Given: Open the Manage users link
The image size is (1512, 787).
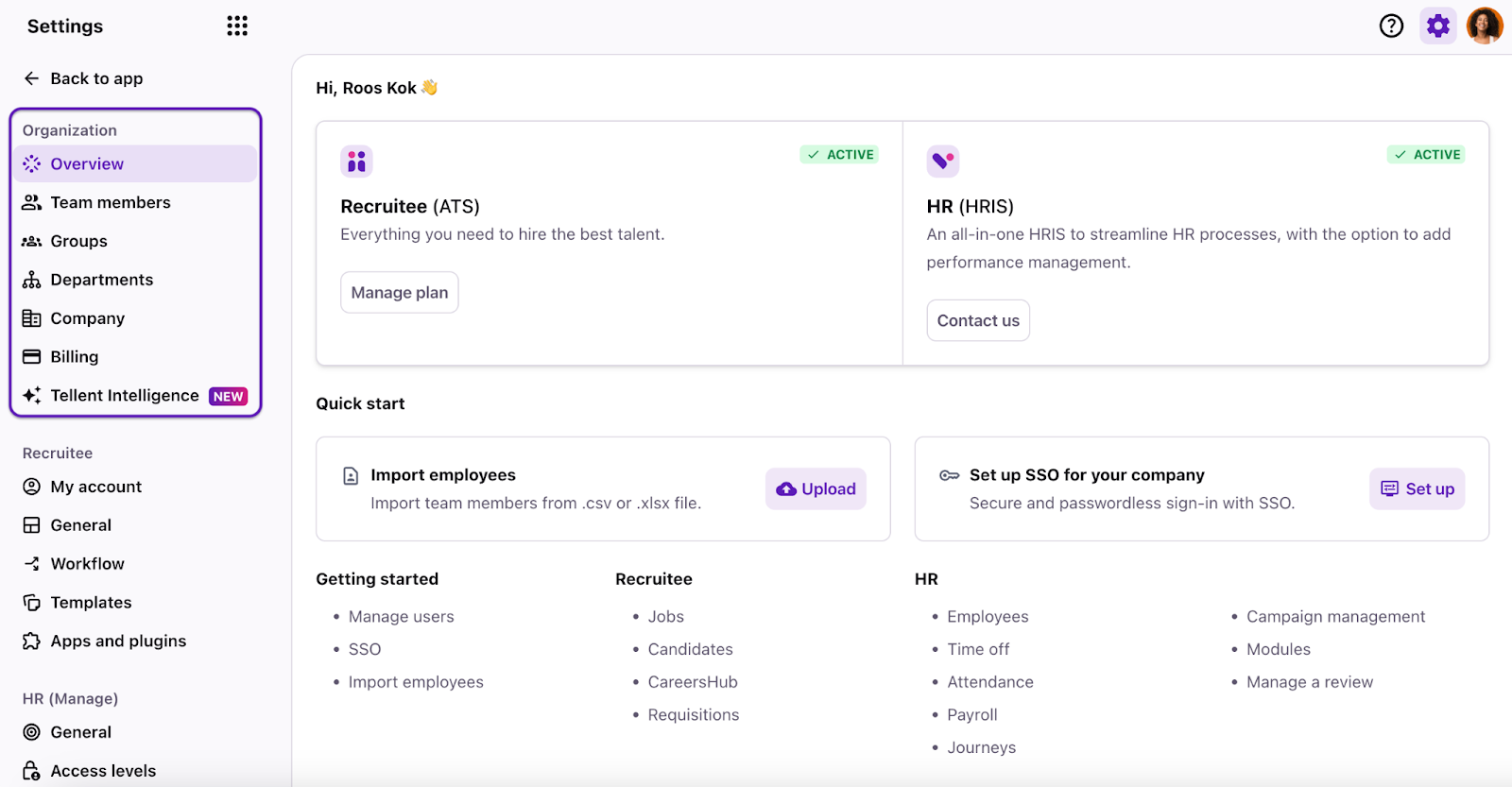Looking at the screenshot, I should click(401, 617).
